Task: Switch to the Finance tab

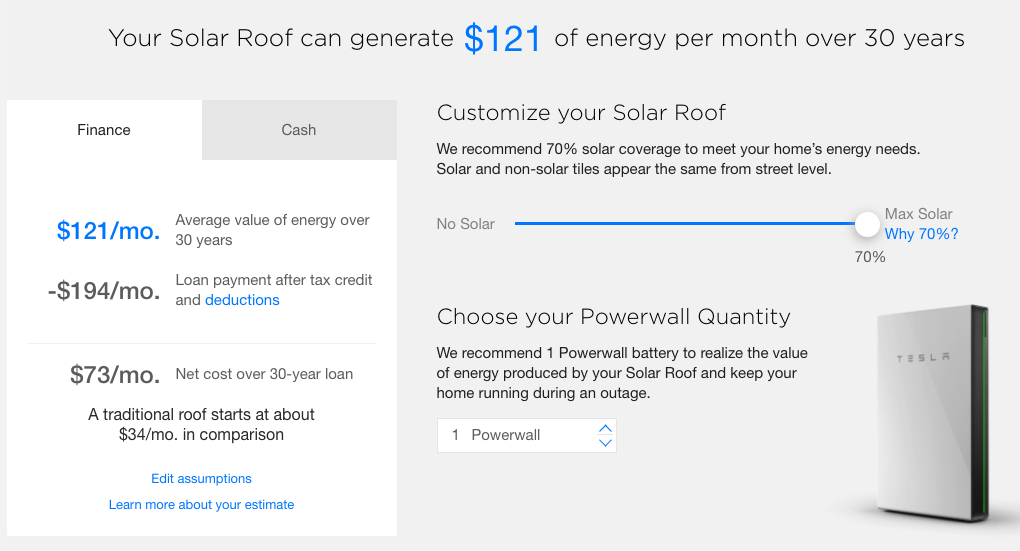Action: pos(104,130)
